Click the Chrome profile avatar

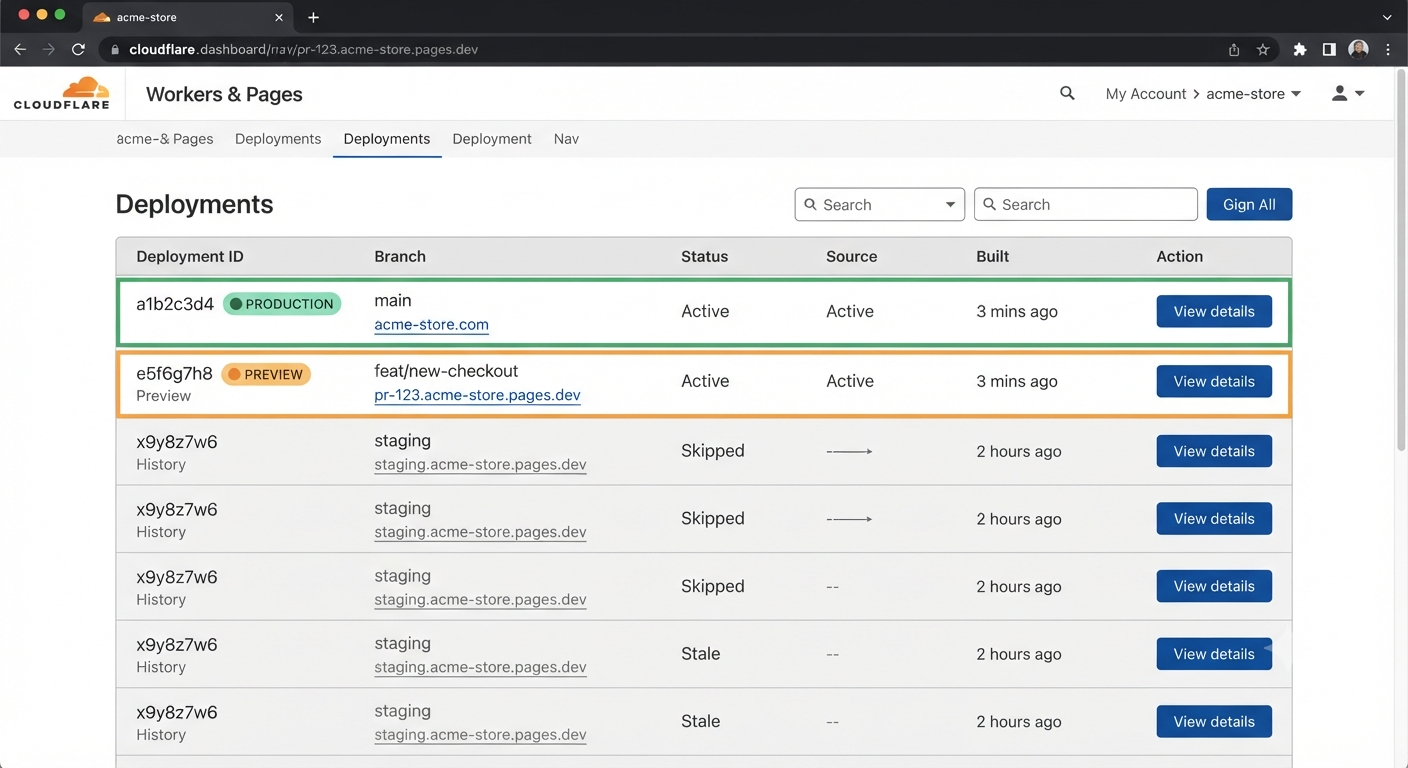click(1358, 49)
